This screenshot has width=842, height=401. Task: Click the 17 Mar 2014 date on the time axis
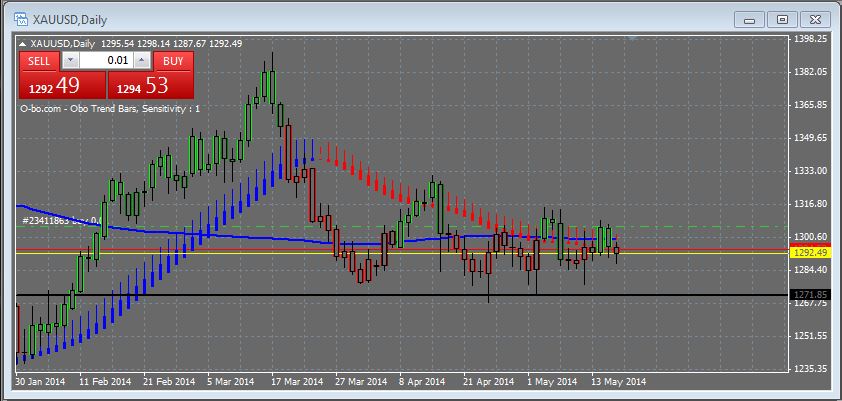pos(297,381)
